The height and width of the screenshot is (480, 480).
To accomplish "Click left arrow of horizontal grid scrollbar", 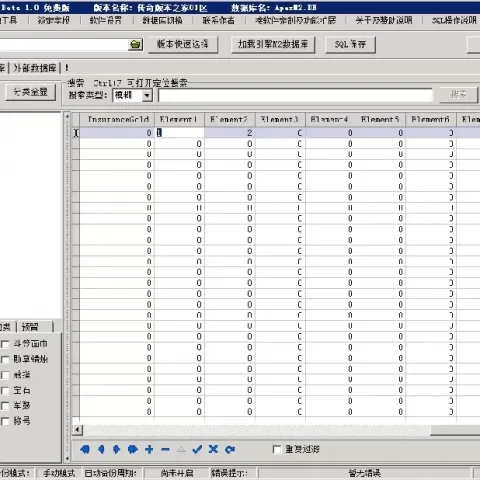I will (77, 429).
